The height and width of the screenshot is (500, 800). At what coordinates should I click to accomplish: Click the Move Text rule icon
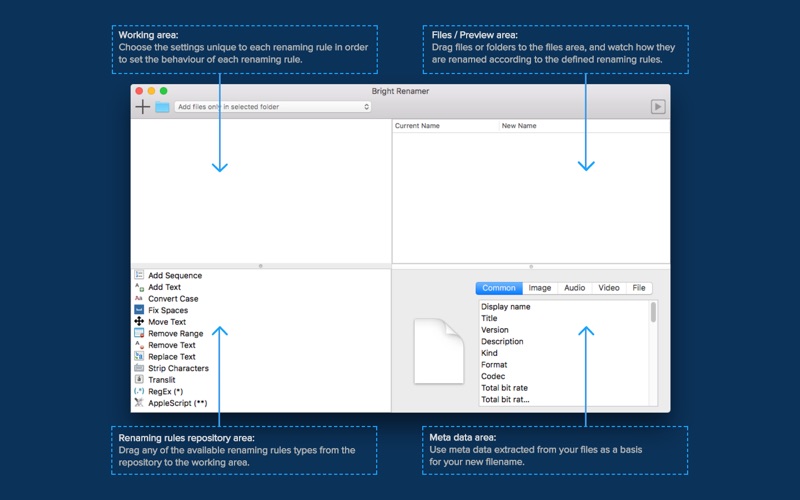139,321
